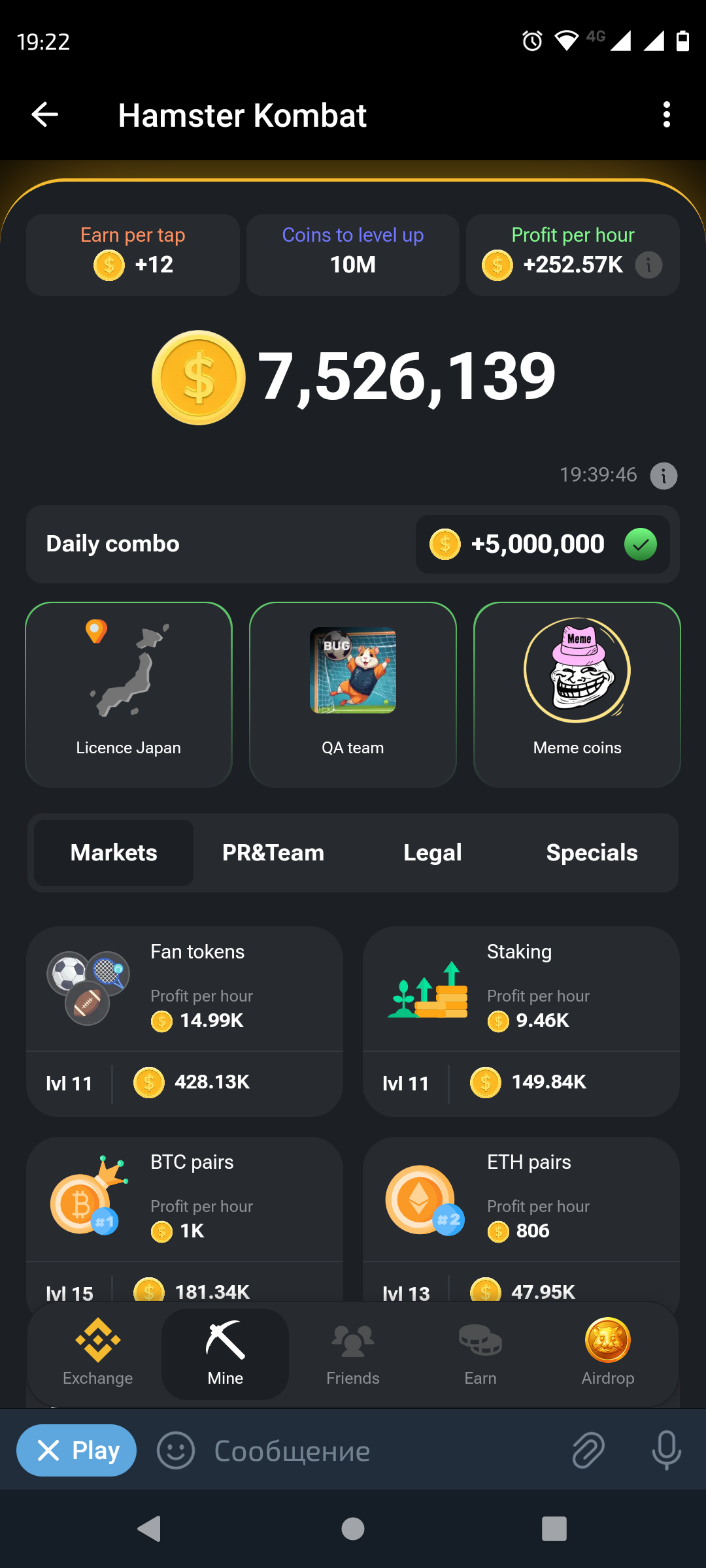The width and height of the screenshot is (706, 1568).
Task: Open the Specials tab
Action: pyautogui.click(x=592, y=853)
